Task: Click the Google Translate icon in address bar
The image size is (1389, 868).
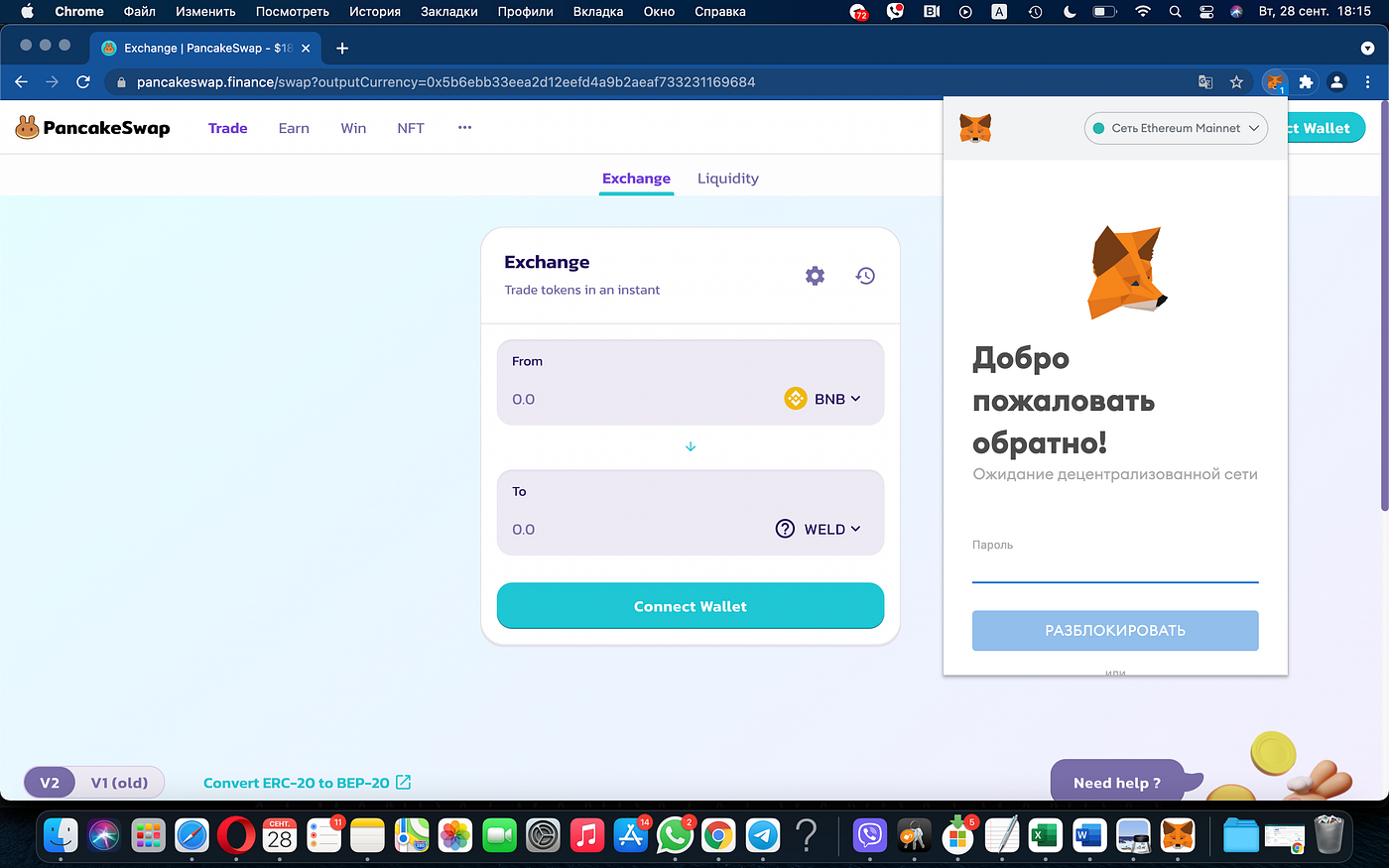Action: pyautogui.click(x=1205, y=82)
